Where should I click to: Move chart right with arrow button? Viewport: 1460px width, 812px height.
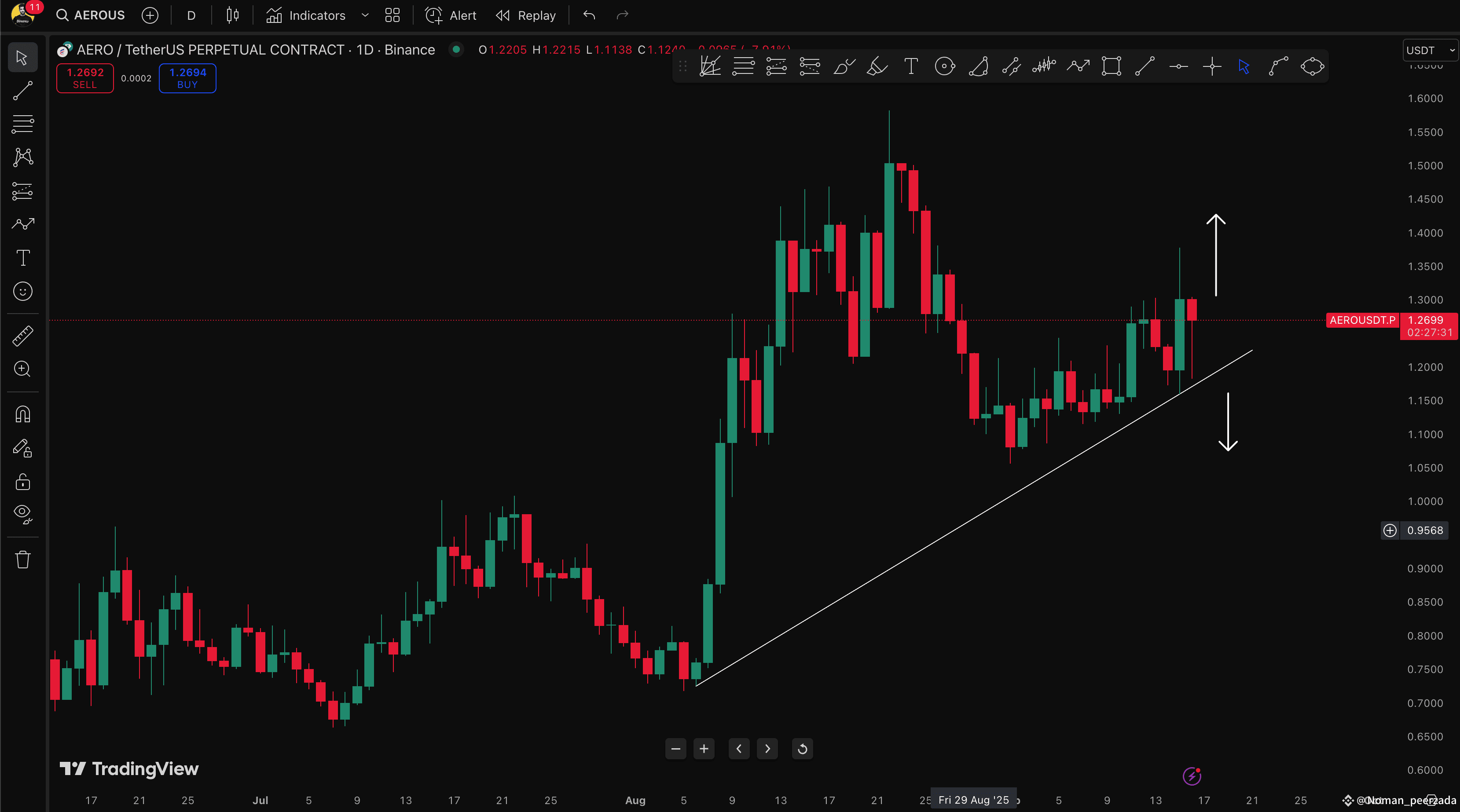(767, 749)
